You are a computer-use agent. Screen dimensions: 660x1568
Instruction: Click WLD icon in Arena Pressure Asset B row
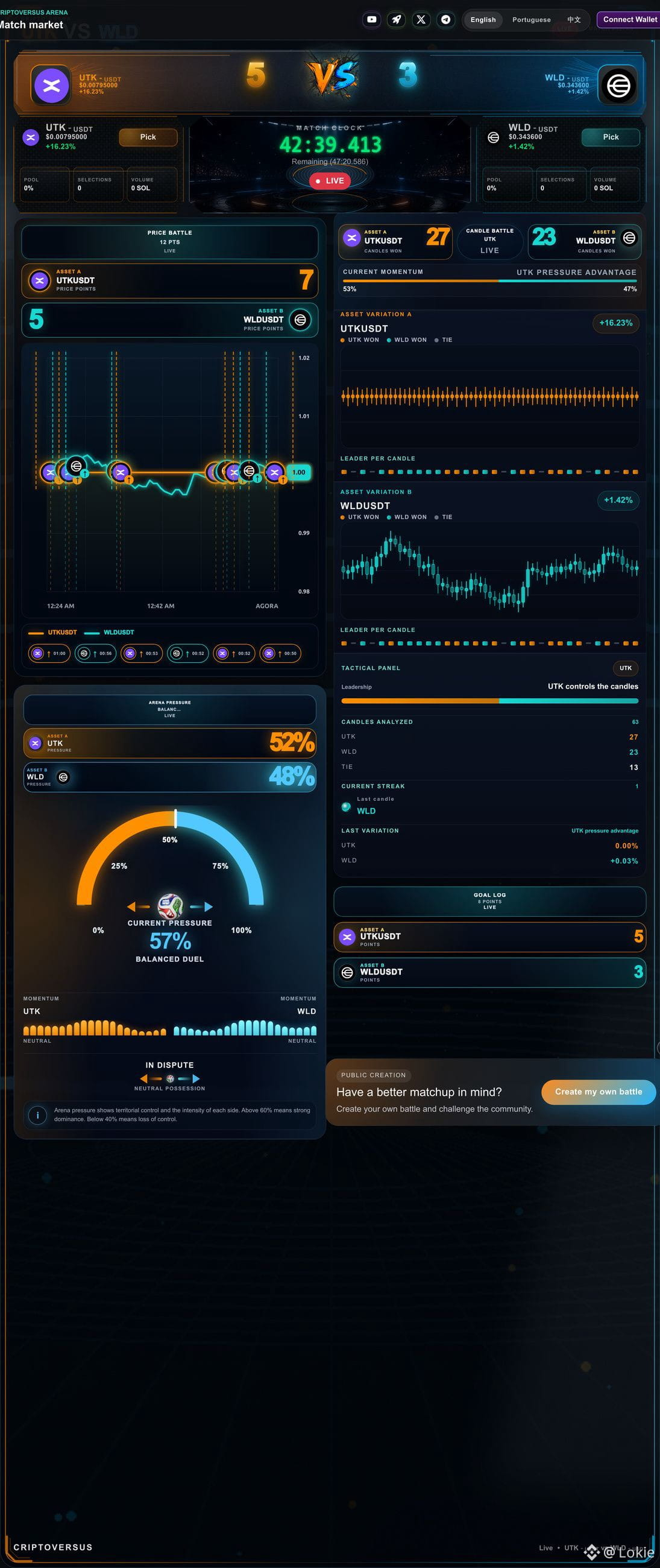[63, 777]
